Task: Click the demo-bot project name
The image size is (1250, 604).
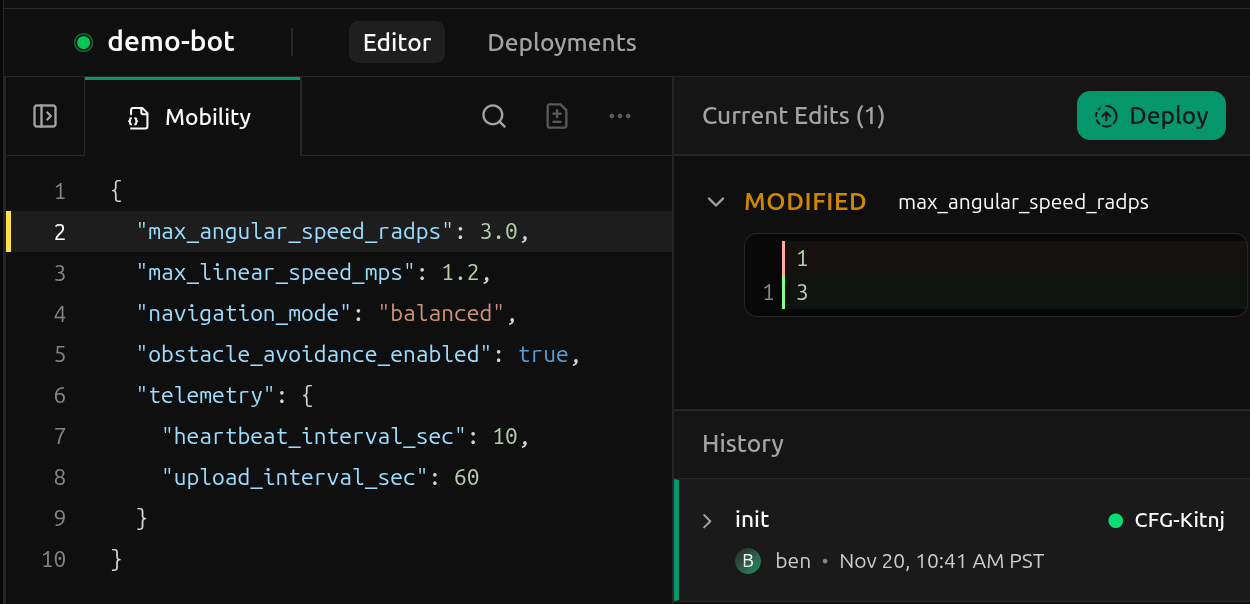Action: (171, 42)
